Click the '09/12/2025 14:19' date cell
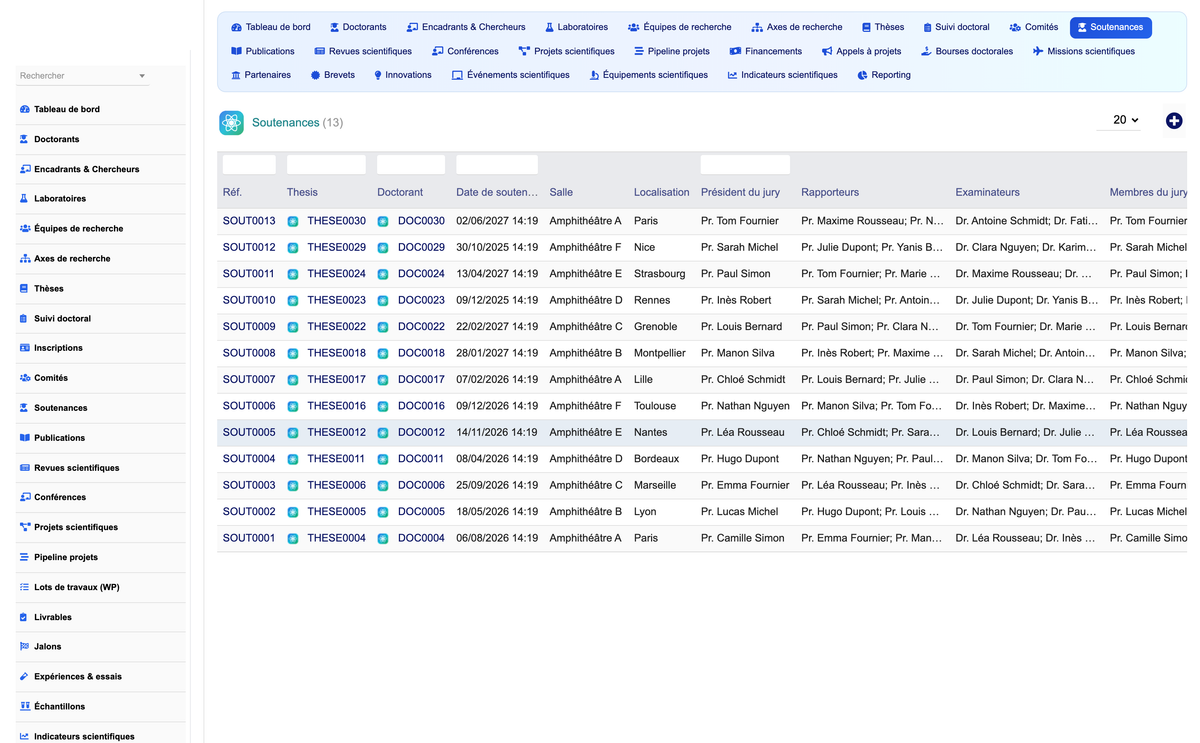The image size is (1200, 743). pyautogui.click(x=497, y=300)
